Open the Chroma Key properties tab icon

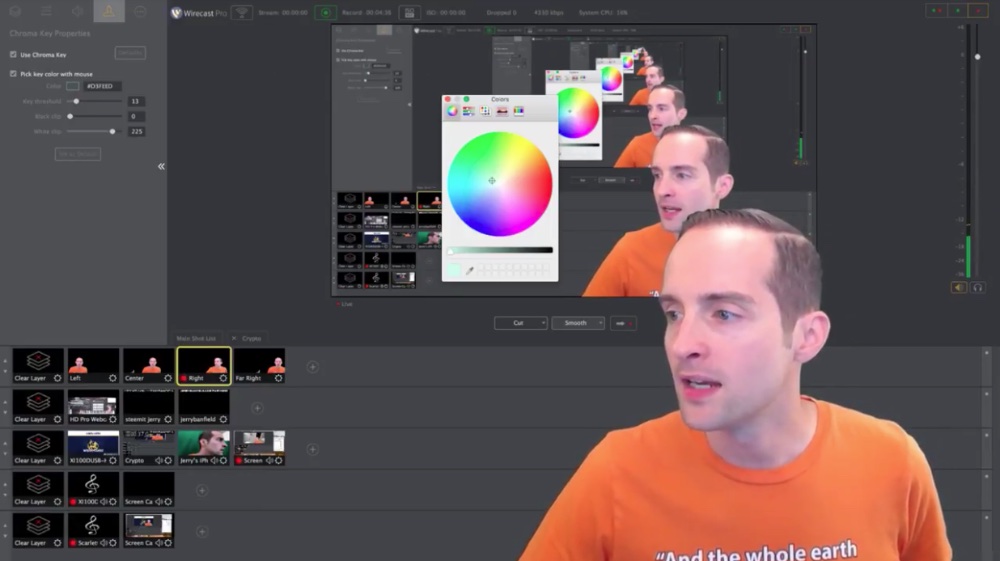[x=108, y=11]
